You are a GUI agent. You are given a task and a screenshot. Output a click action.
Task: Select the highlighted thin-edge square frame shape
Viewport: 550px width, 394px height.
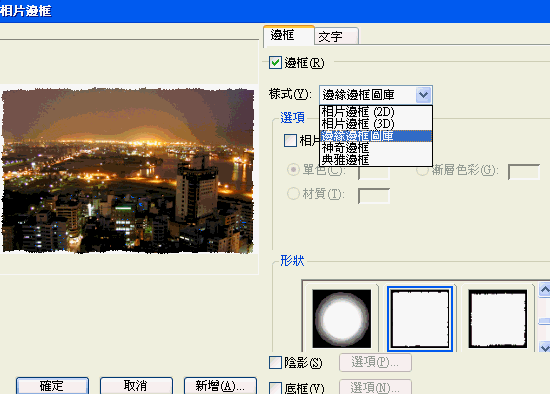coord(420,319)
